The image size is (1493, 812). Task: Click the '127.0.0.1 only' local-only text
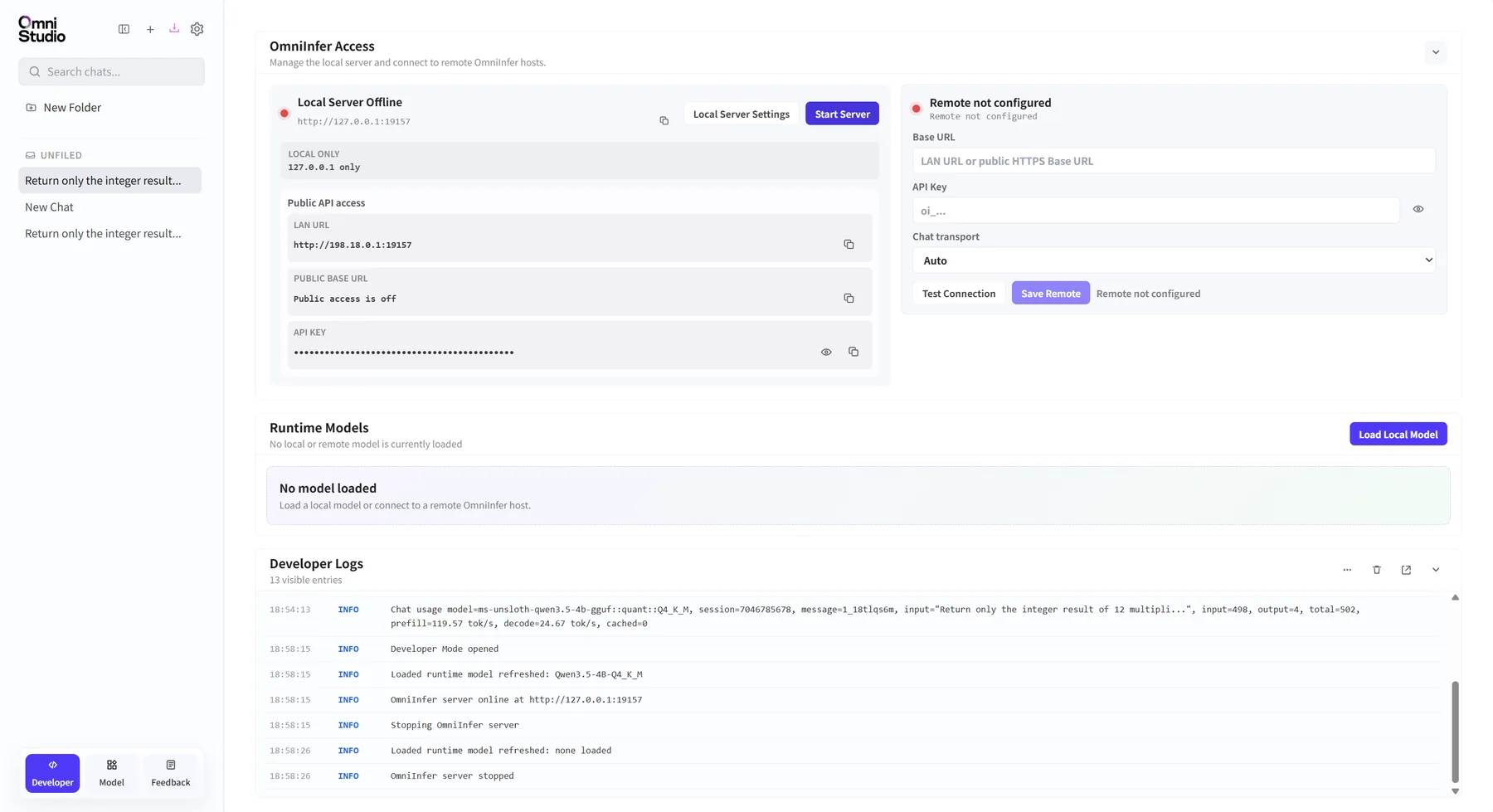pos(324,167)
